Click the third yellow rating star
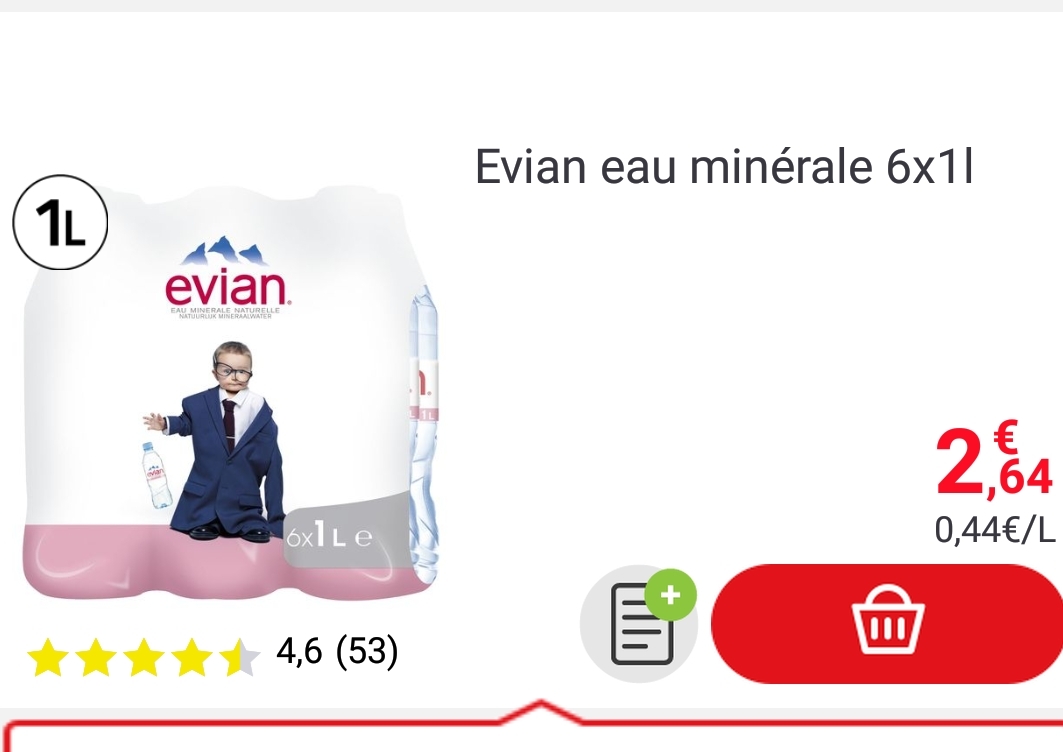 [144, 657]
